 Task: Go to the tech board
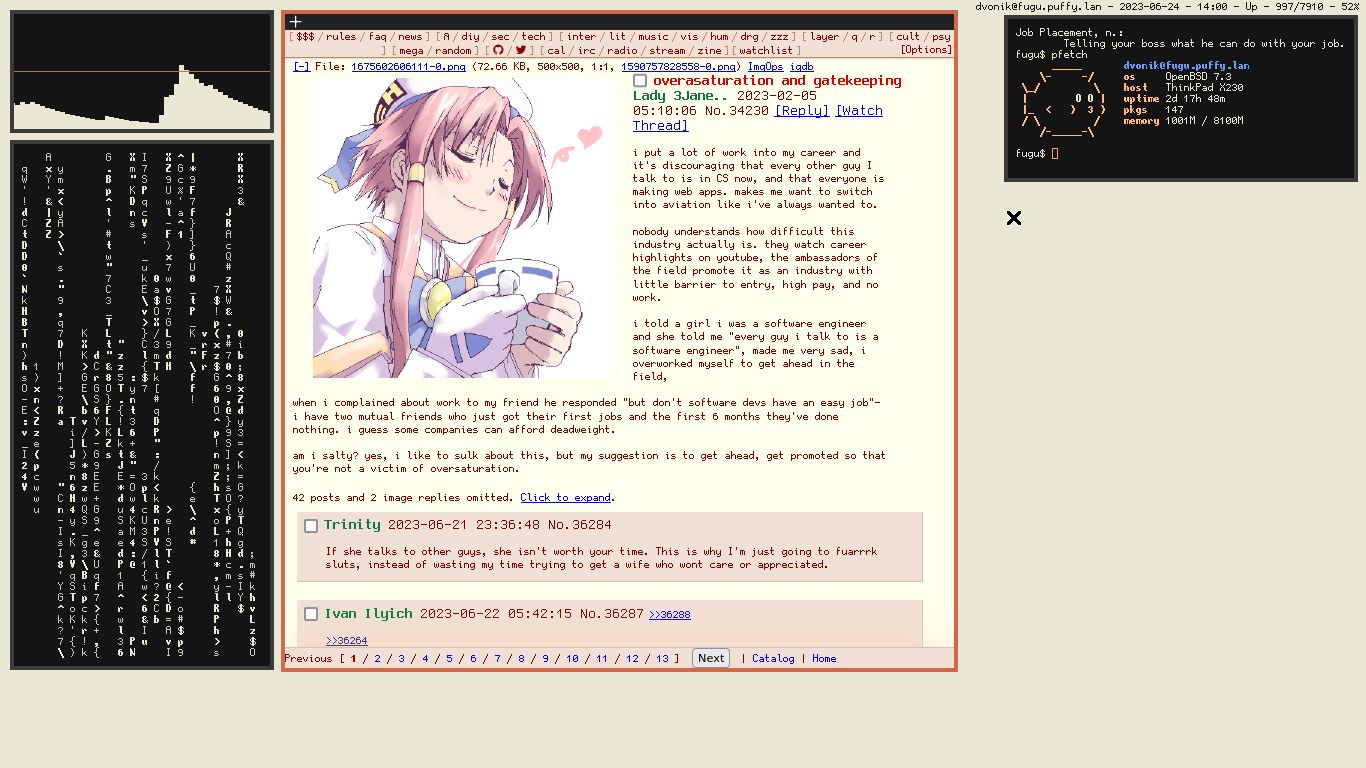(x=534, y=37)
